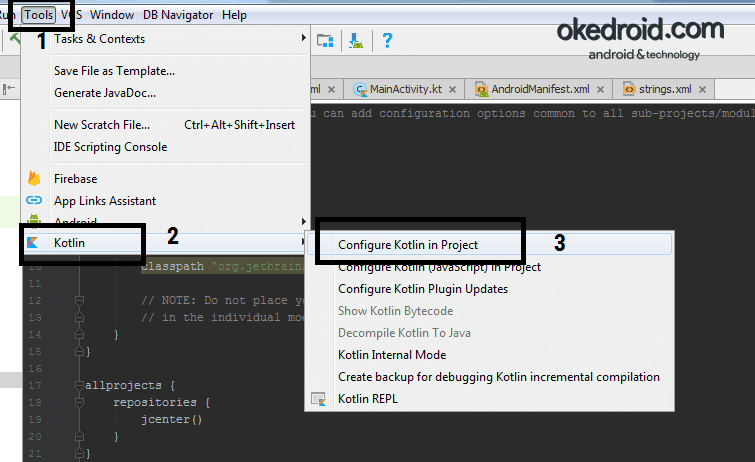Close the AndroidManifest.xml tab

click(x=600, y=90)
